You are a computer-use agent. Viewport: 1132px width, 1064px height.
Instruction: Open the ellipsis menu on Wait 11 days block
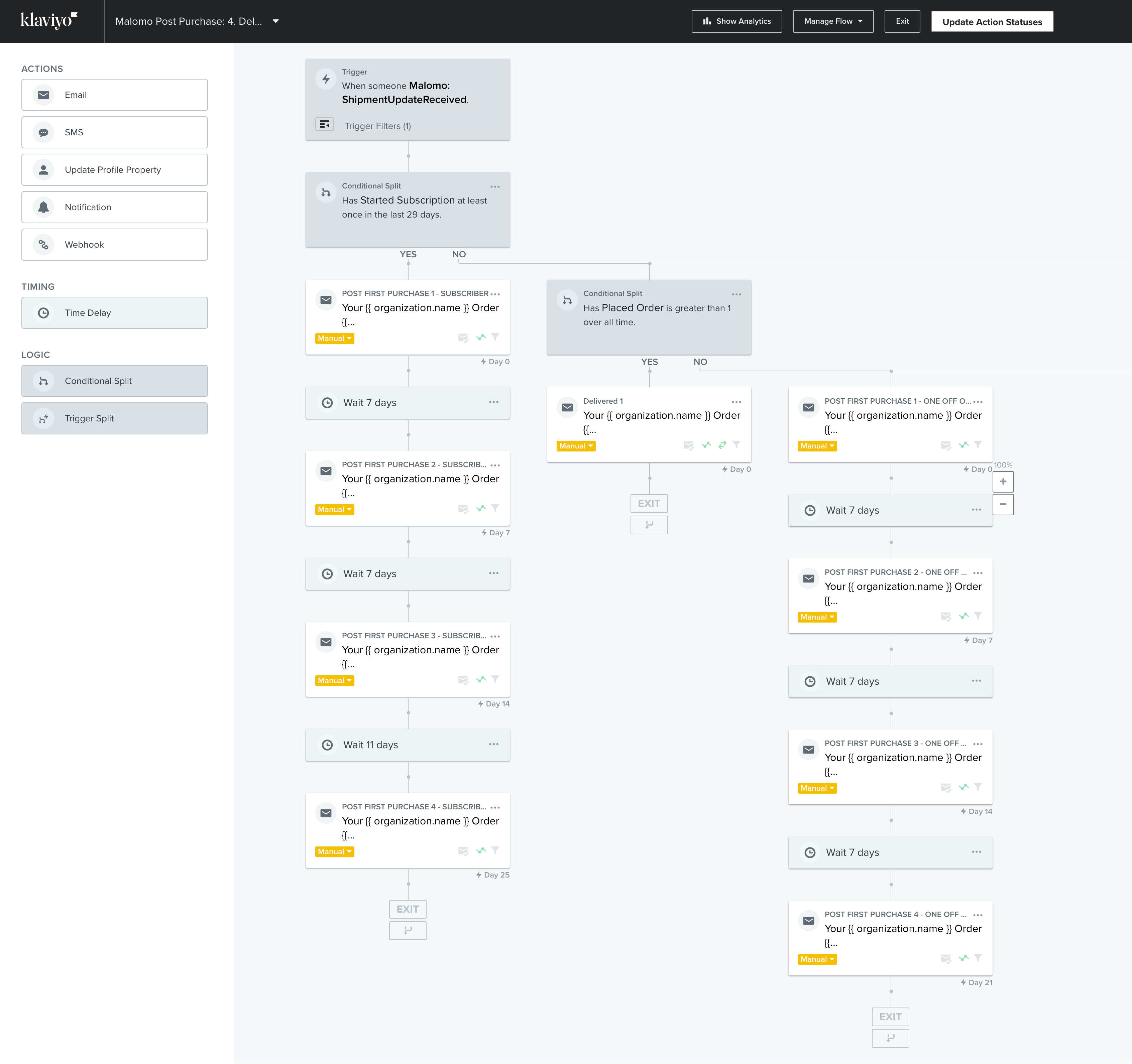pyautogui.click(x=493, y=745)
